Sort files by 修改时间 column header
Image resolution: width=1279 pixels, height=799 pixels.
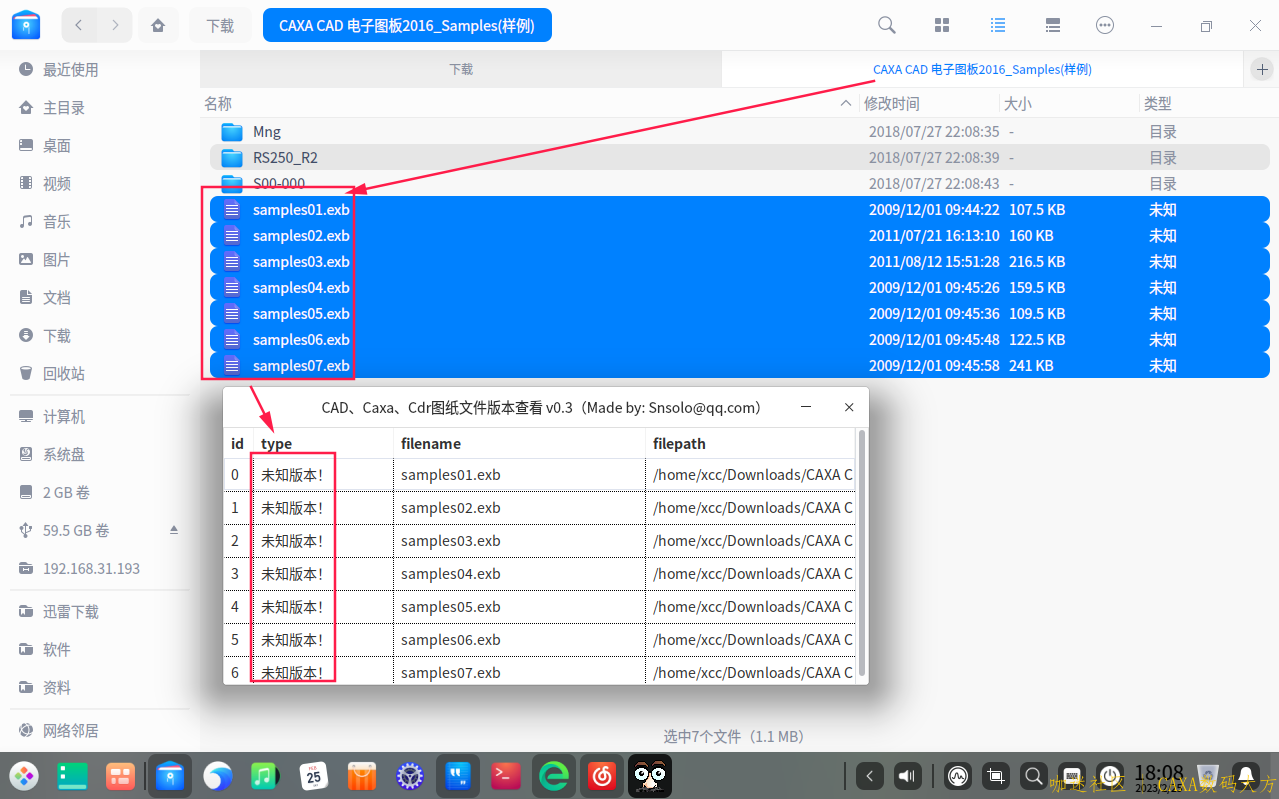point(892,104)
